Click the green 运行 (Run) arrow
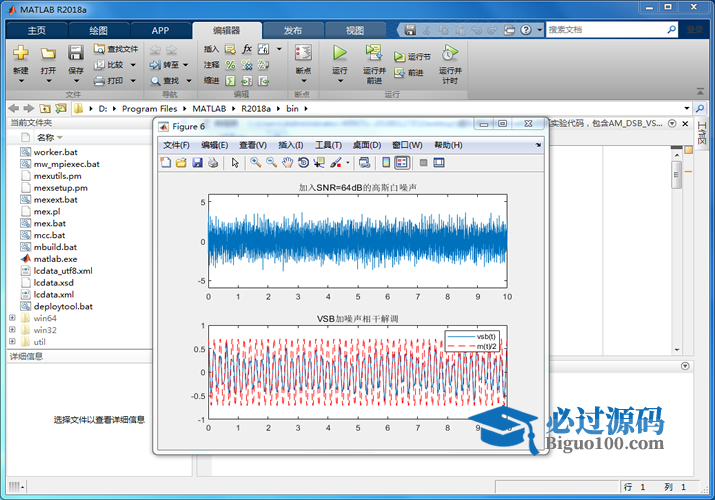This screenshot has width=715, height=500. coord(339,53)
